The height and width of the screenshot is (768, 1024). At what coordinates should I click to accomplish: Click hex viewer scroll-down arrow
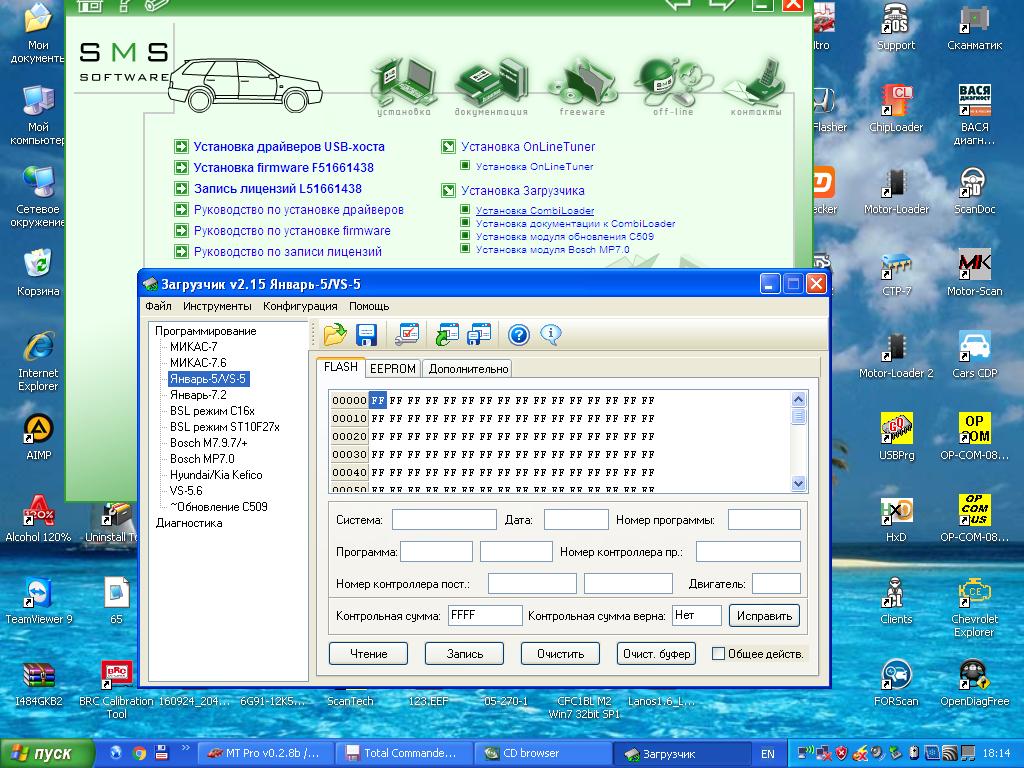click(798, 483)
